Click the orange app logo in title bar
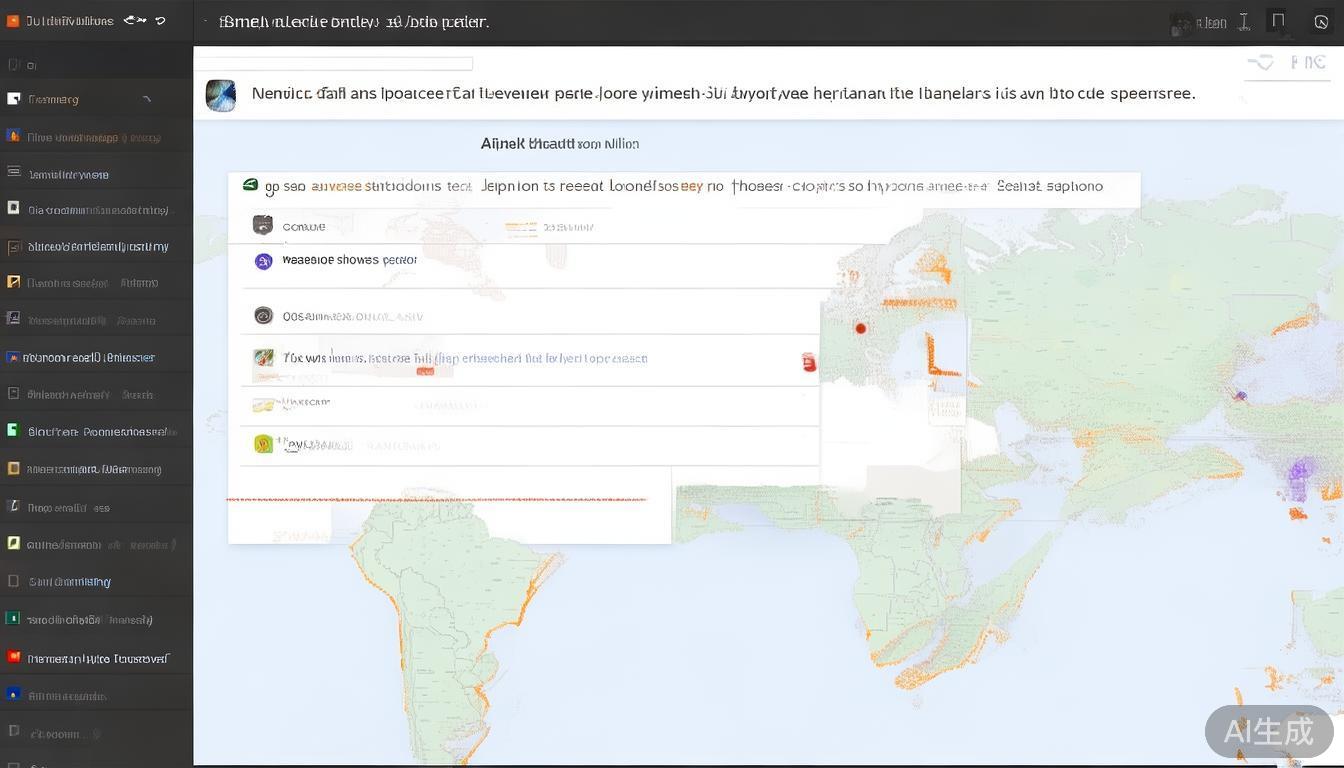Viewport: 1344px width, 768px height. [12, 21]
